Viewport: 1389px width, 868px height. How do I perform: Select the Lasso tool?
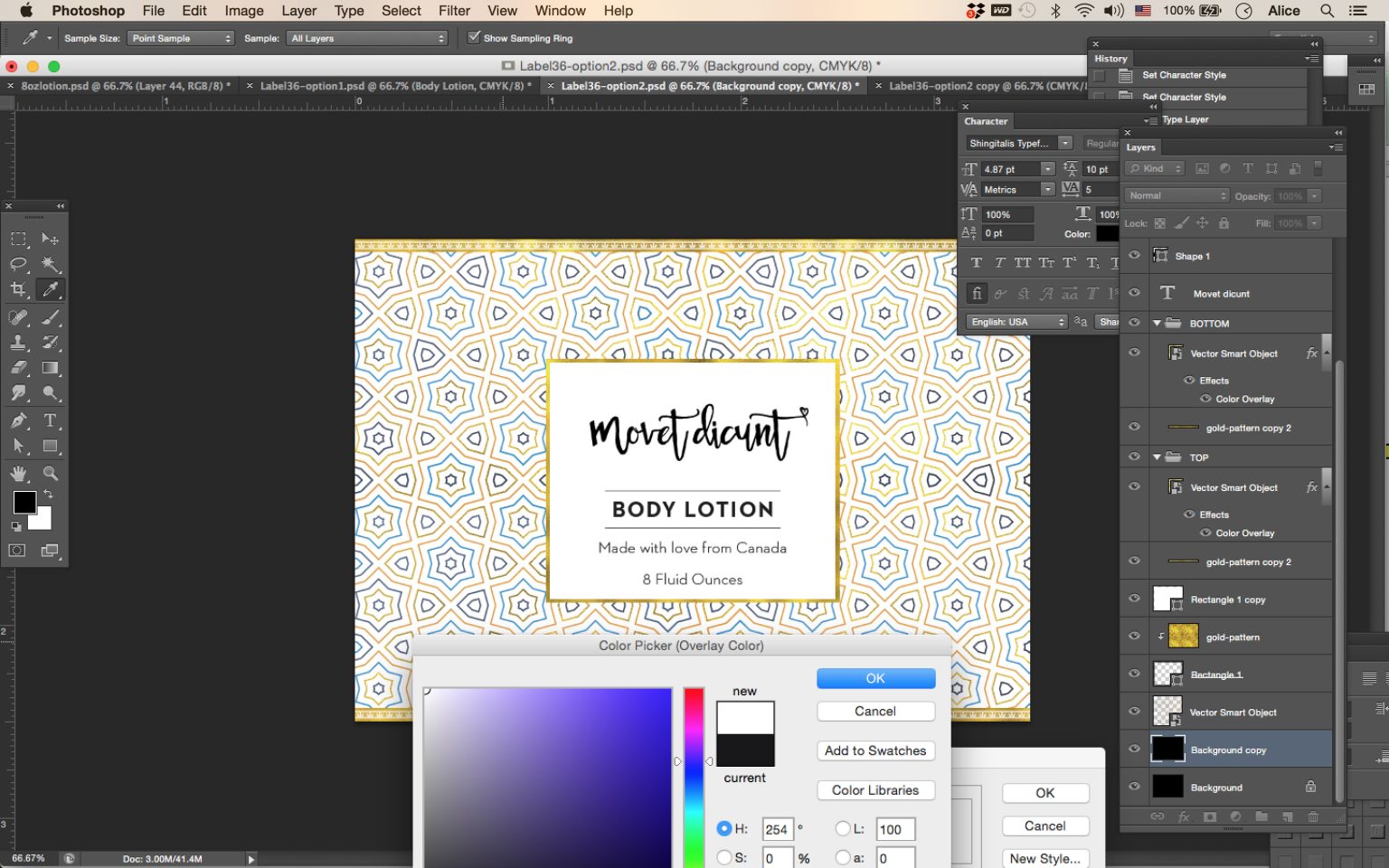[x=19, y=264]
